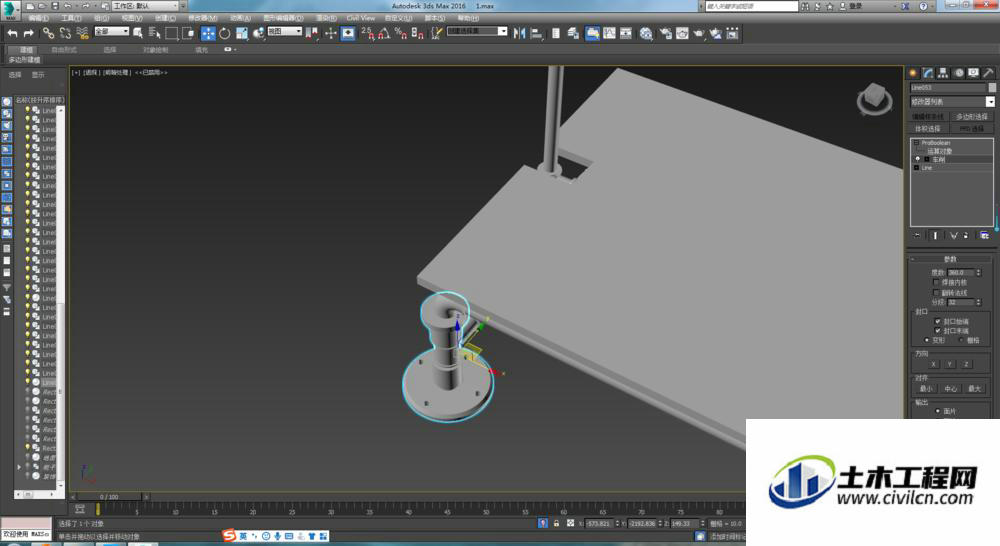Activate the Select and Move tool
The image size is (1000, 546).
coord(208,33)
